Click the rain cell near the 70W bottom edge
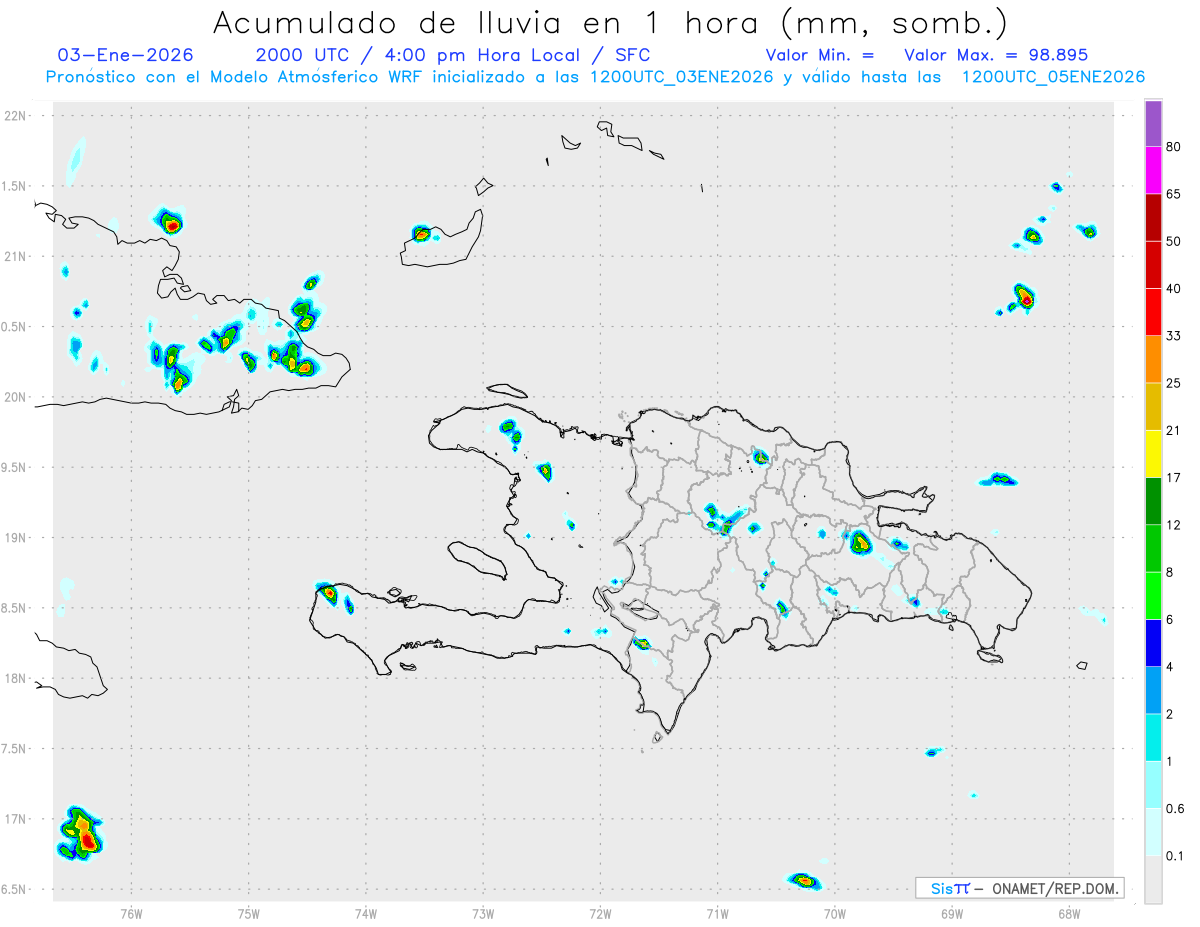The height and width of the screenshot is (927, 1200). [x=805, y=880]
